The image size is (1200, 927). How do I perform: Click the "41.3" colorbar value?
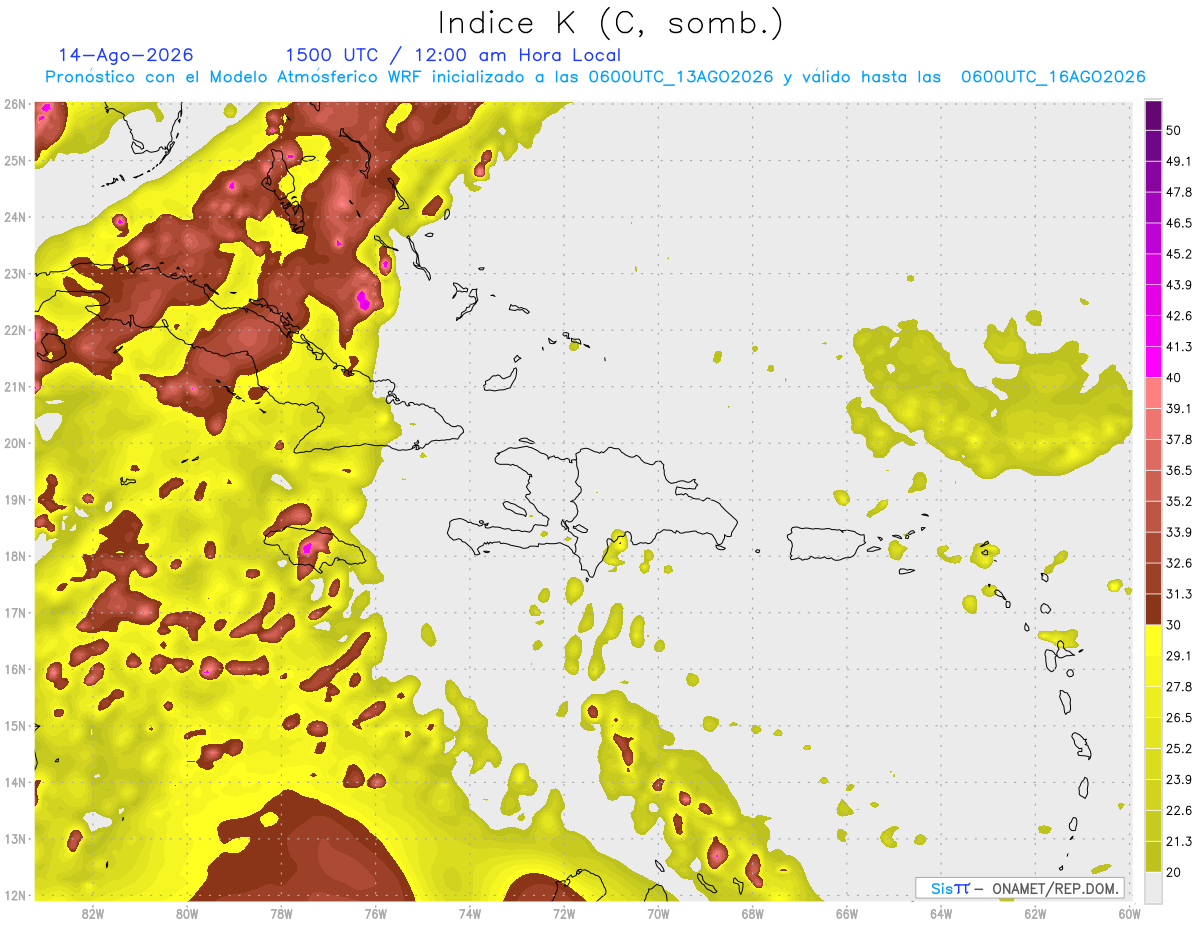1178,347
